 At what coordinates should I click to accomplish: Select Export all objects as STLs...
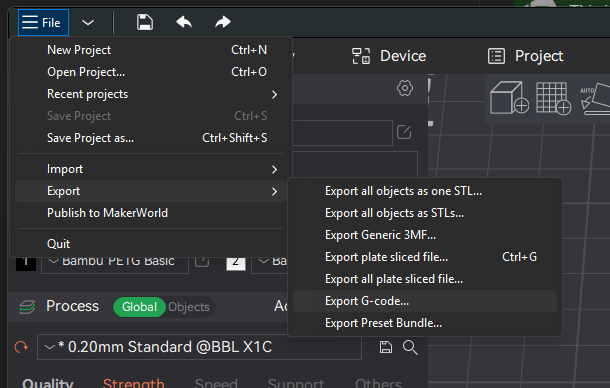pyautogui.click(x=425, y=213)
